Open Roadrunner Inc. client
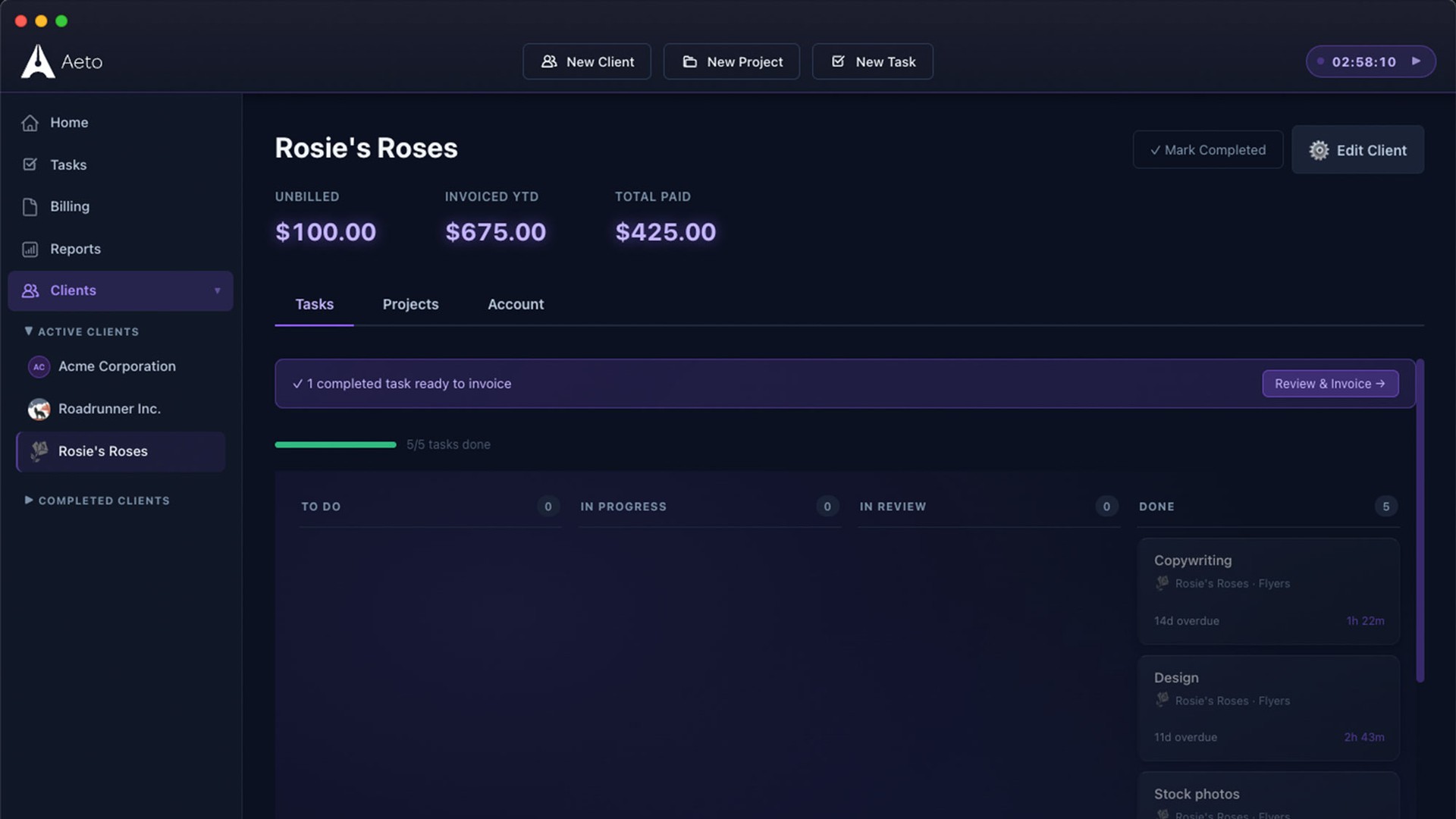This screenshot has height=819, width=1456. [x=121, y=409]
